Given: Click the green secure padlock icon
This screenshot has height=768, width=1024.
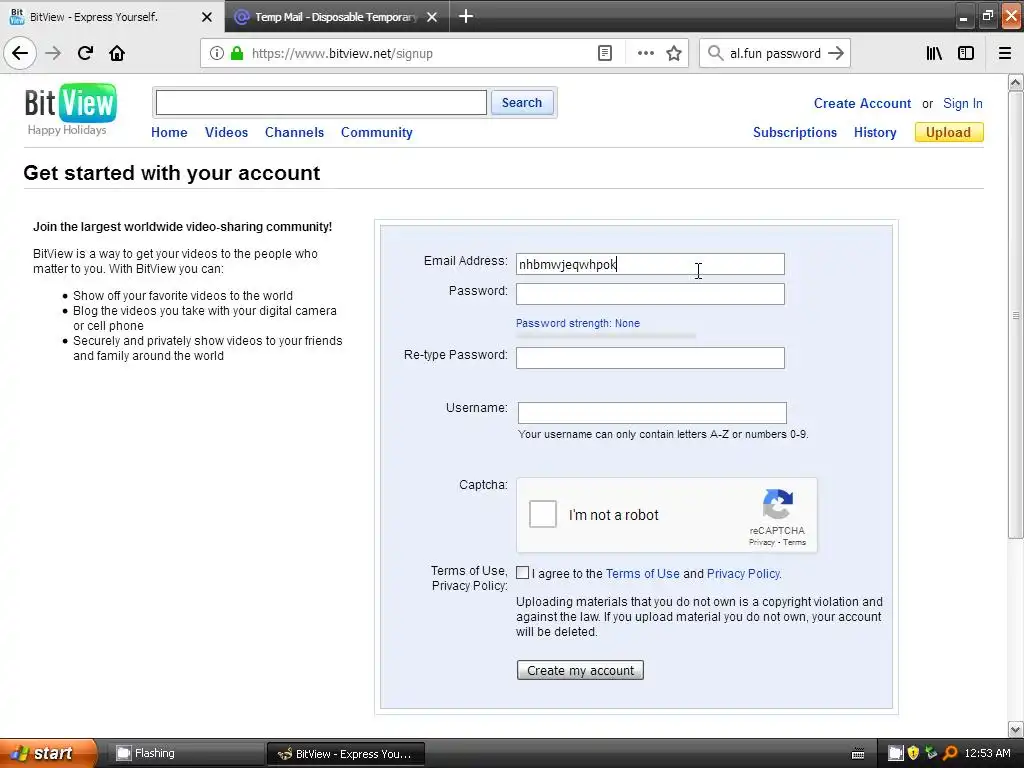Looking at the screenshot, I should (x=237, y=54).
